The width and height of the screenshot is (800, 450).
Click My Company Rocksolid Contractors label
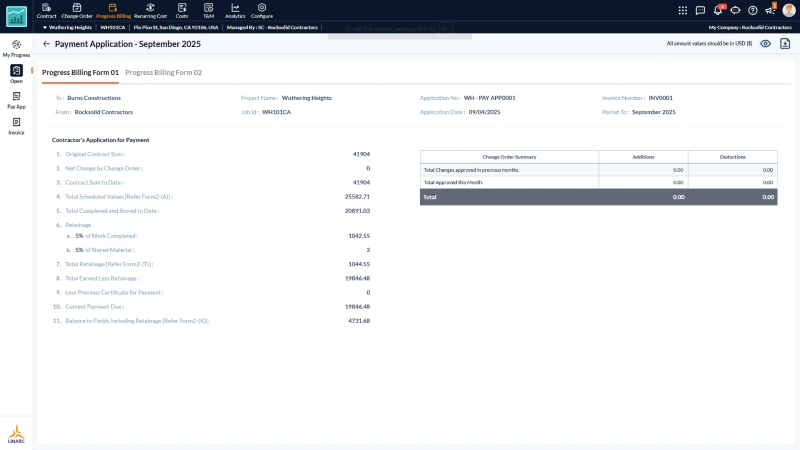coord(750,28)
